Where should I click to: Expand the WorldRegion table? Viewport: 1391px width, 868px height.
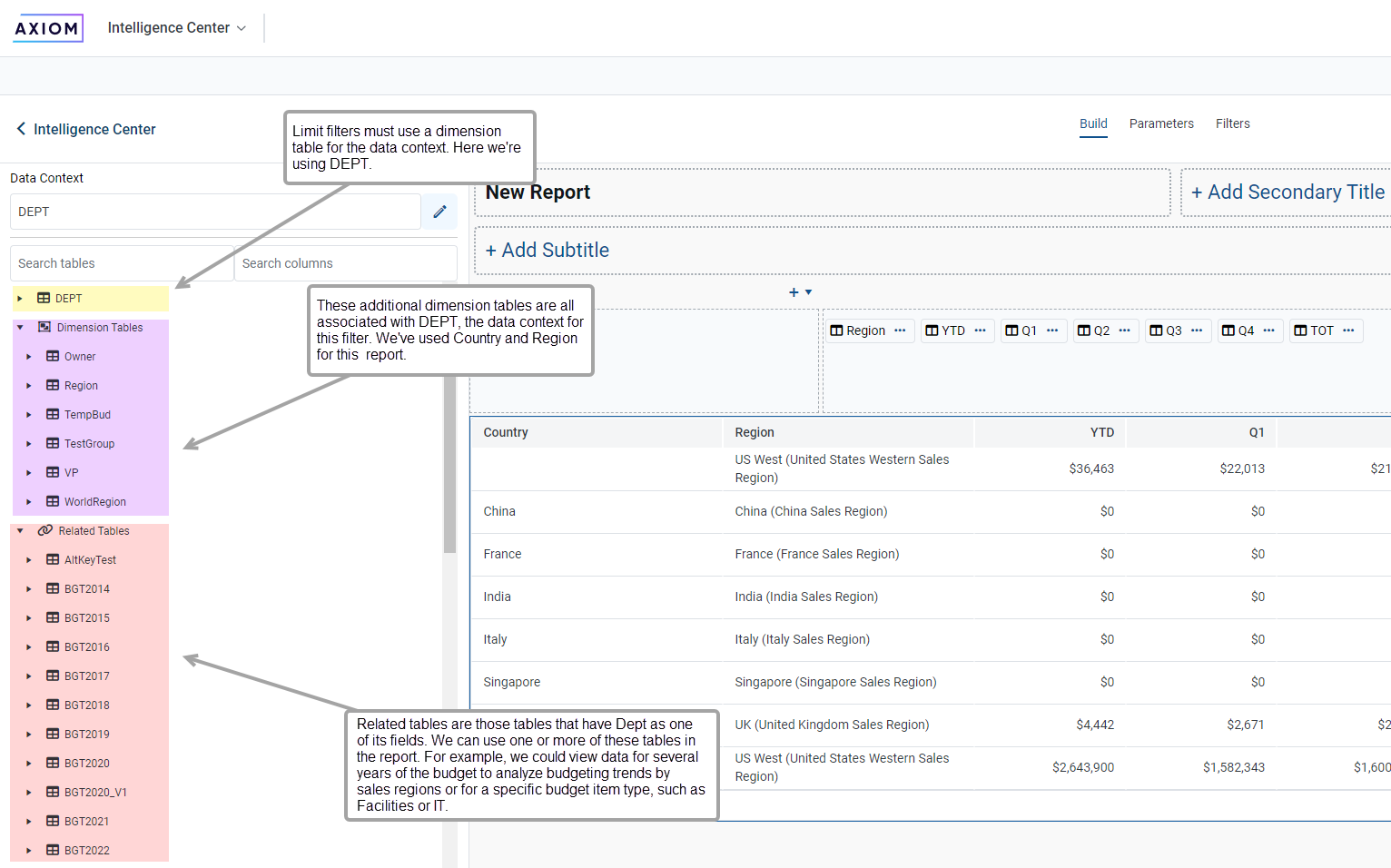(29, 502)
